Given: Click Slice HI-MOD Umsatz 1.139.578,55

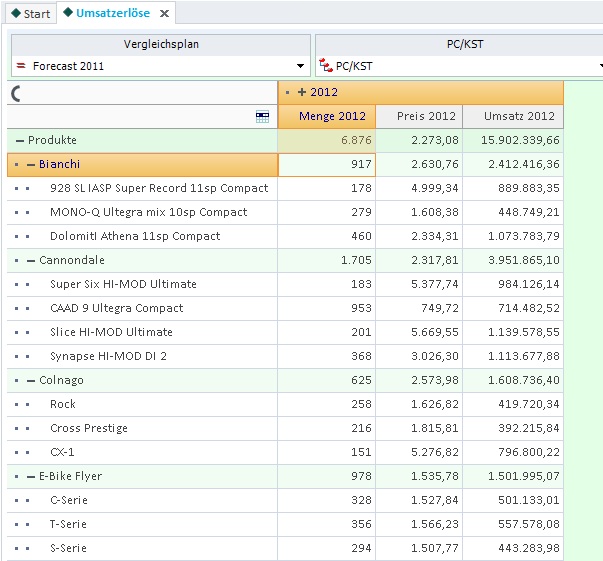Looking at the screenshot, I should pyautogui.click(x=513, y=332).
